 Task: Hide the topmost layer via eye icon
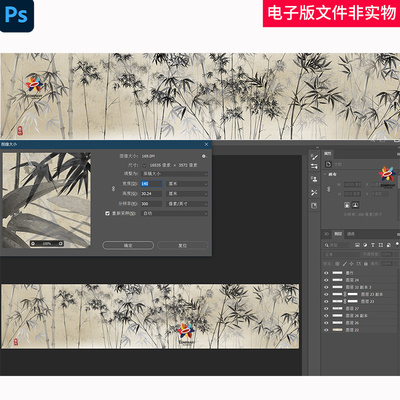[326, 273]
